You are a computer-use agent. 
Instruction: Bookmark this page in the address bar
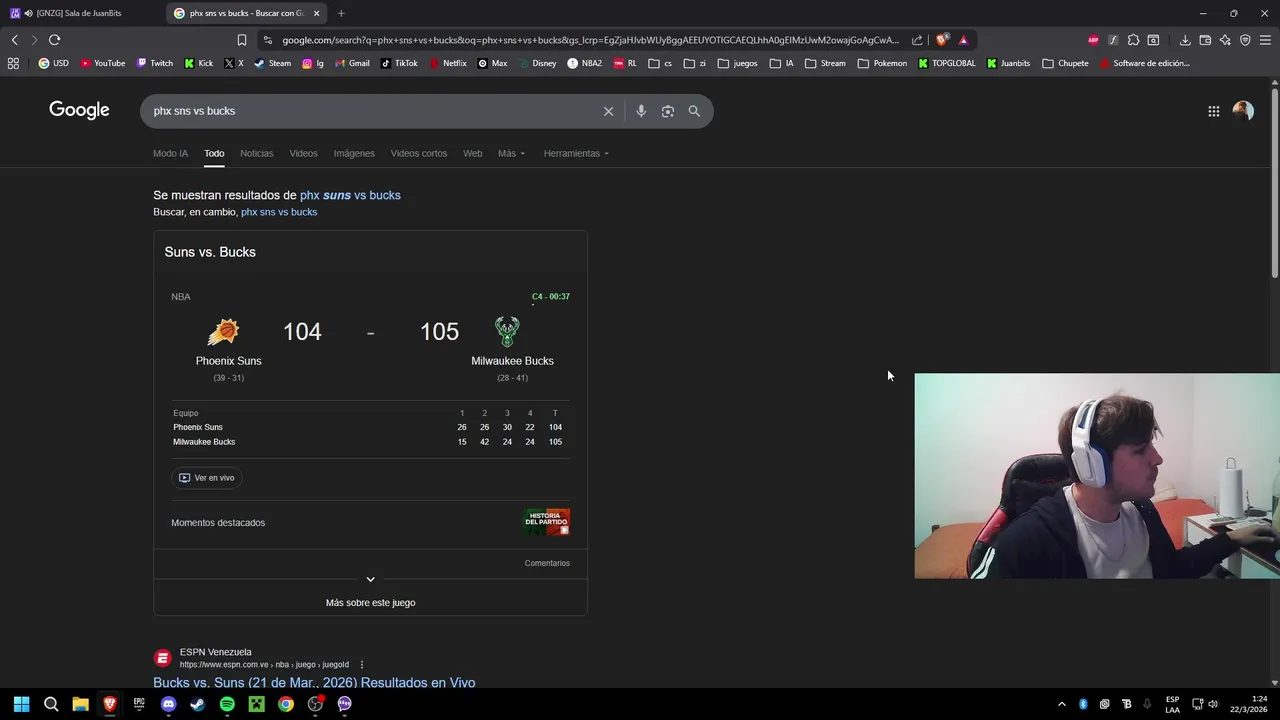[x=242, y=40]
